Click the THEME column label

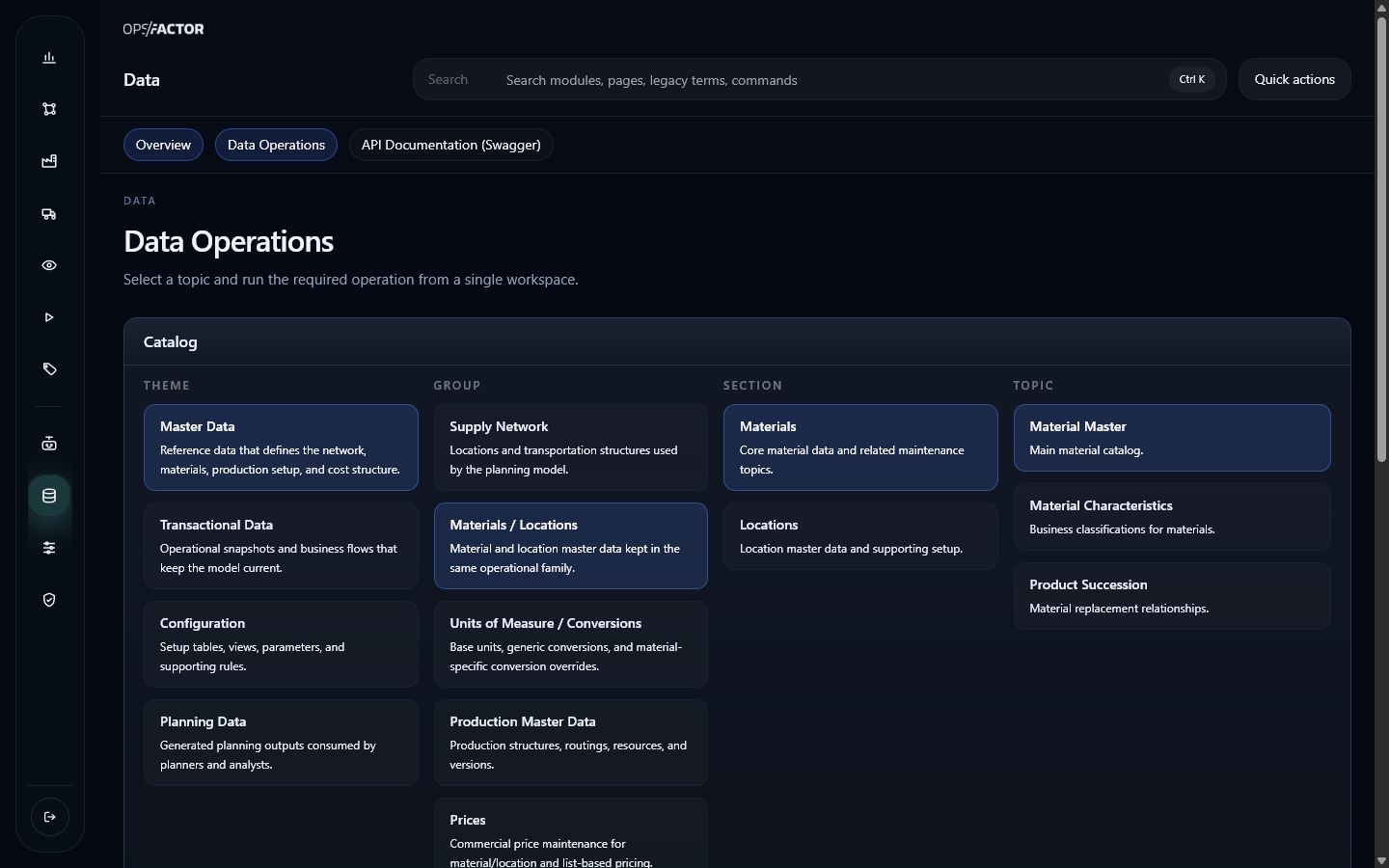coord(167,385)
